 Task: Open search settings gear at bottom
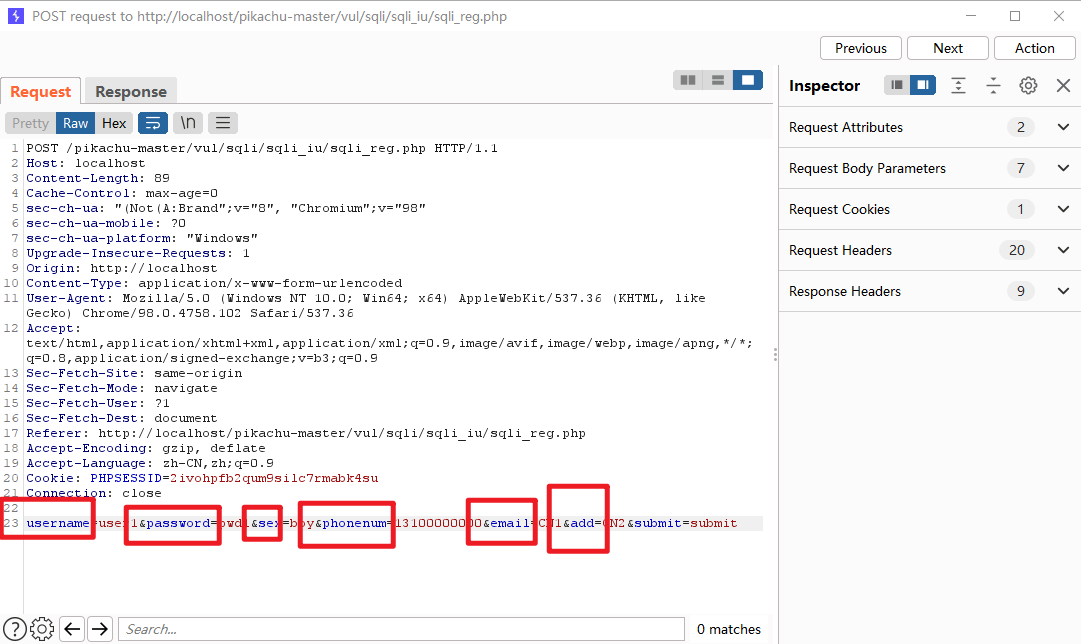pyautogui.click(x=42, y=629)
